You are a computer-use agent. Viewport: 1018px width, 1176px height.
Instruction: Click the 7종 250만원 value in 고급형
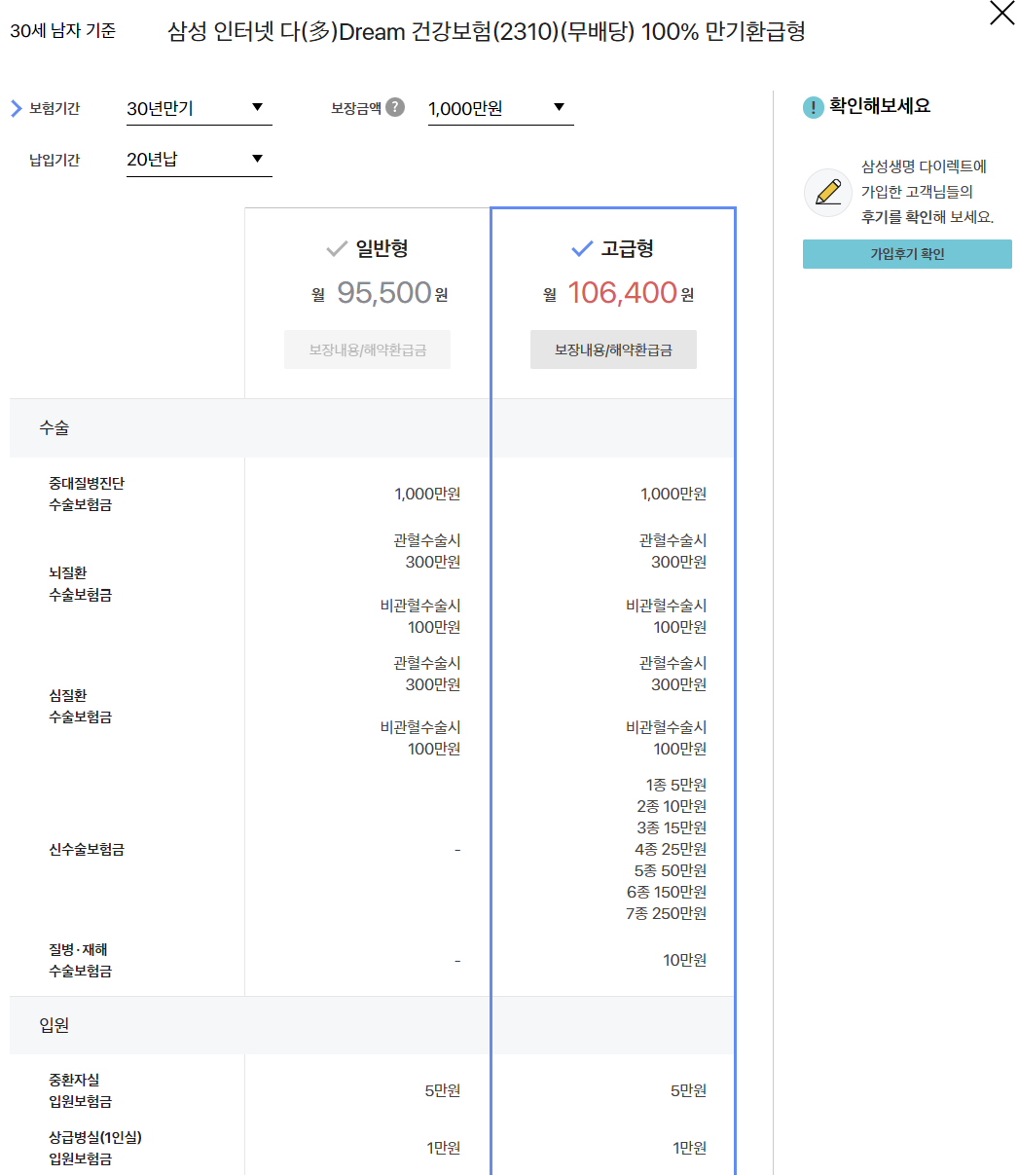tap(666, 913)
